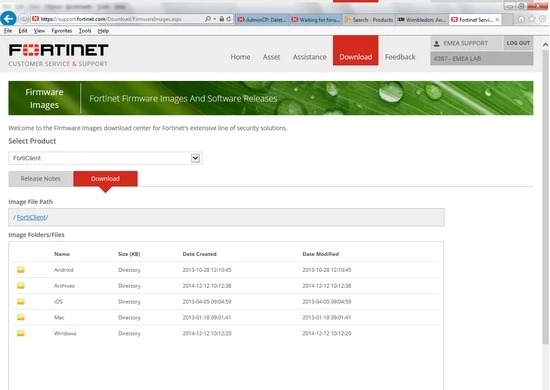
Task: Refresh the page with the reload icon
Action: (229, 19)
